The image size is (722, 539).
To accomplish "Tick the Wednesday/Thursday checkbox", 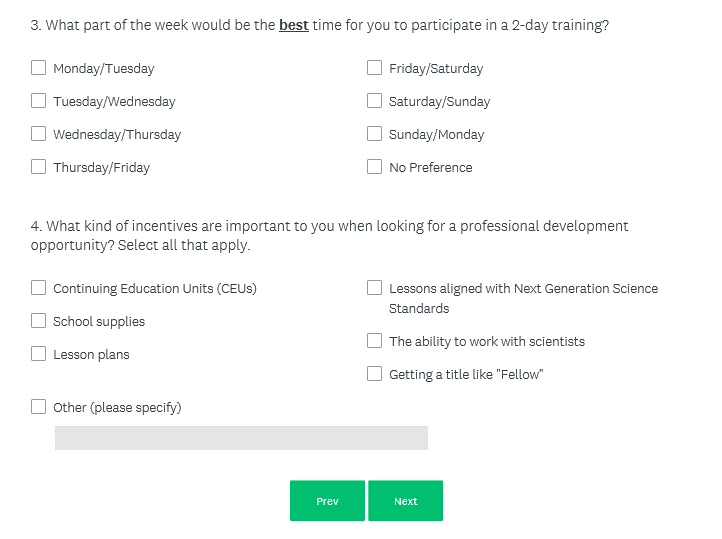I will point(39,134).
